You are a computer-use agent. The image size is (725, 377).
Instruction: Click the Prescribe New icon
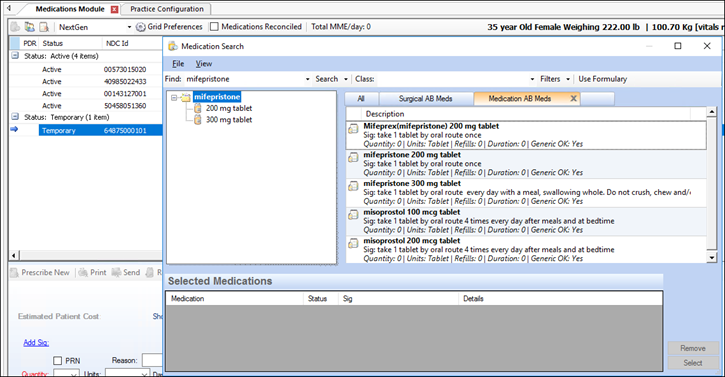coord(14,273)
